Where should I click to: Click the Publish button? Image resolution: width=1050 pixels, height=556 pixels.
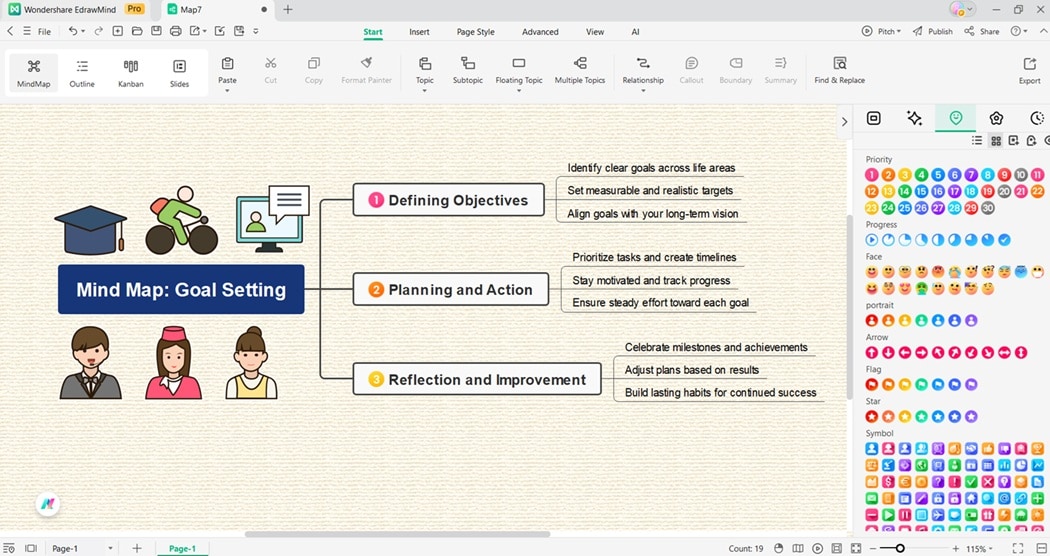(932, 31)
